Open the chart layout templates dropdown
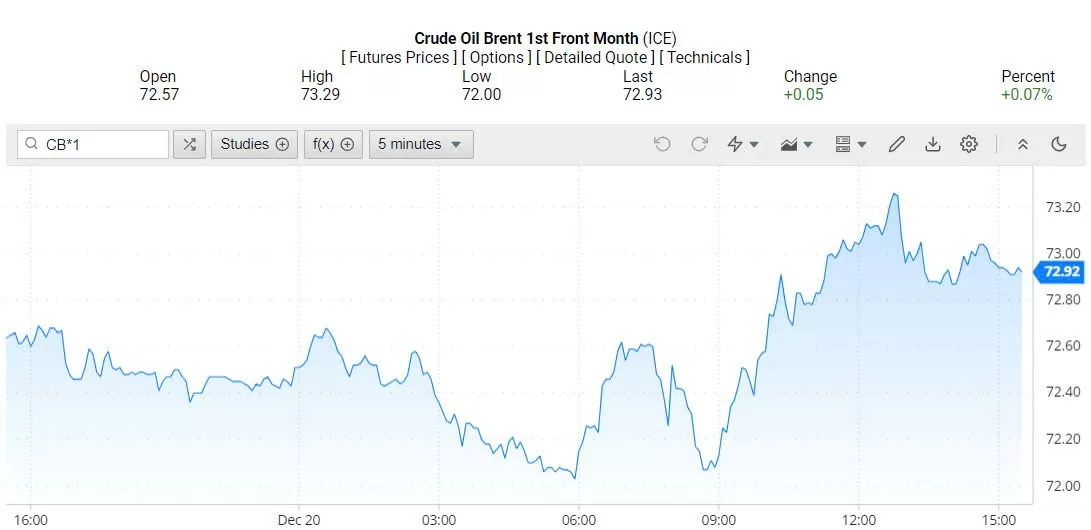Screen dimensions: 1091x530 coord(850,144)
